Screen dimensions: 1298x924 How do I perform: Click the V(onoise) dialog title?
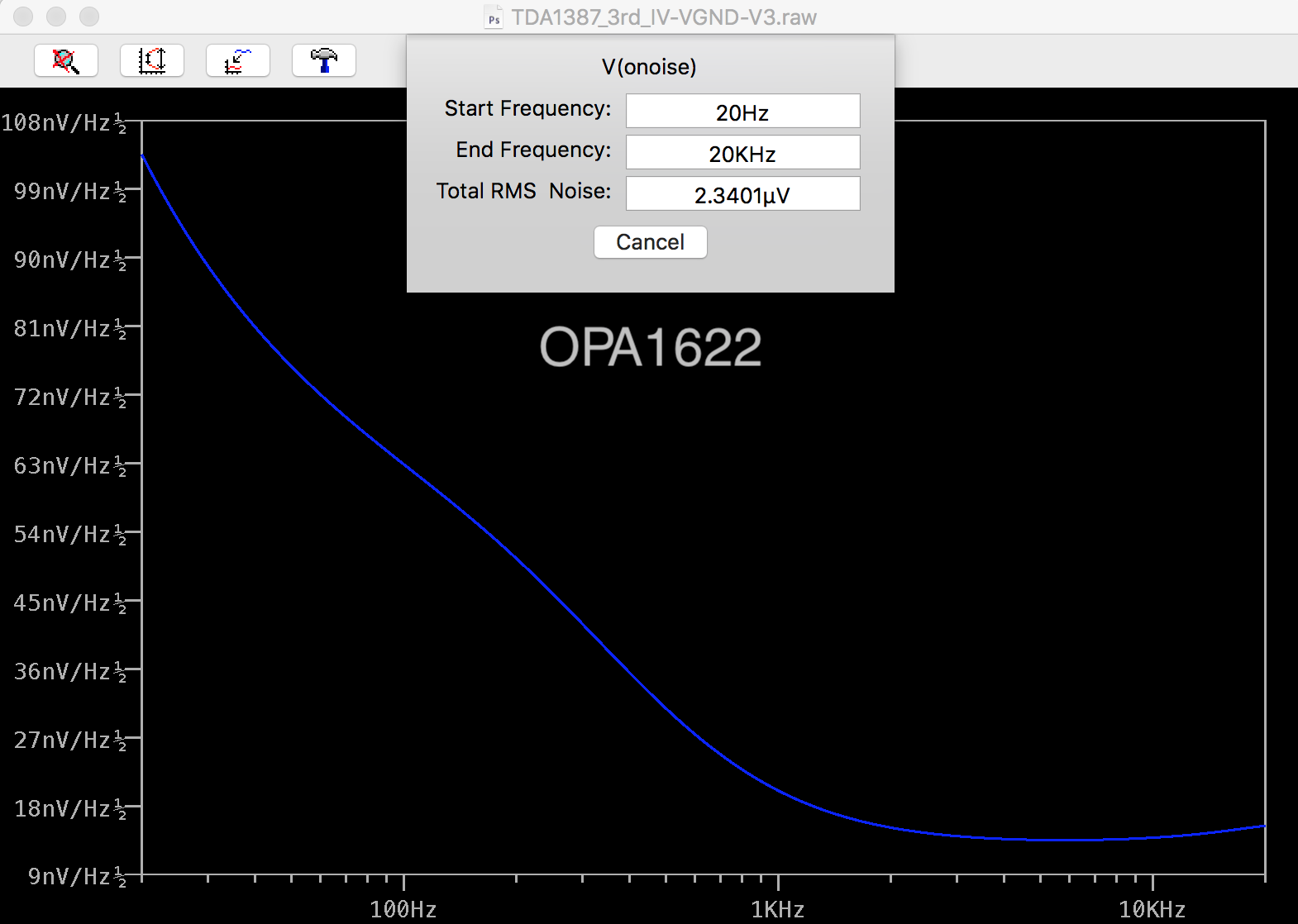point(649,67)
